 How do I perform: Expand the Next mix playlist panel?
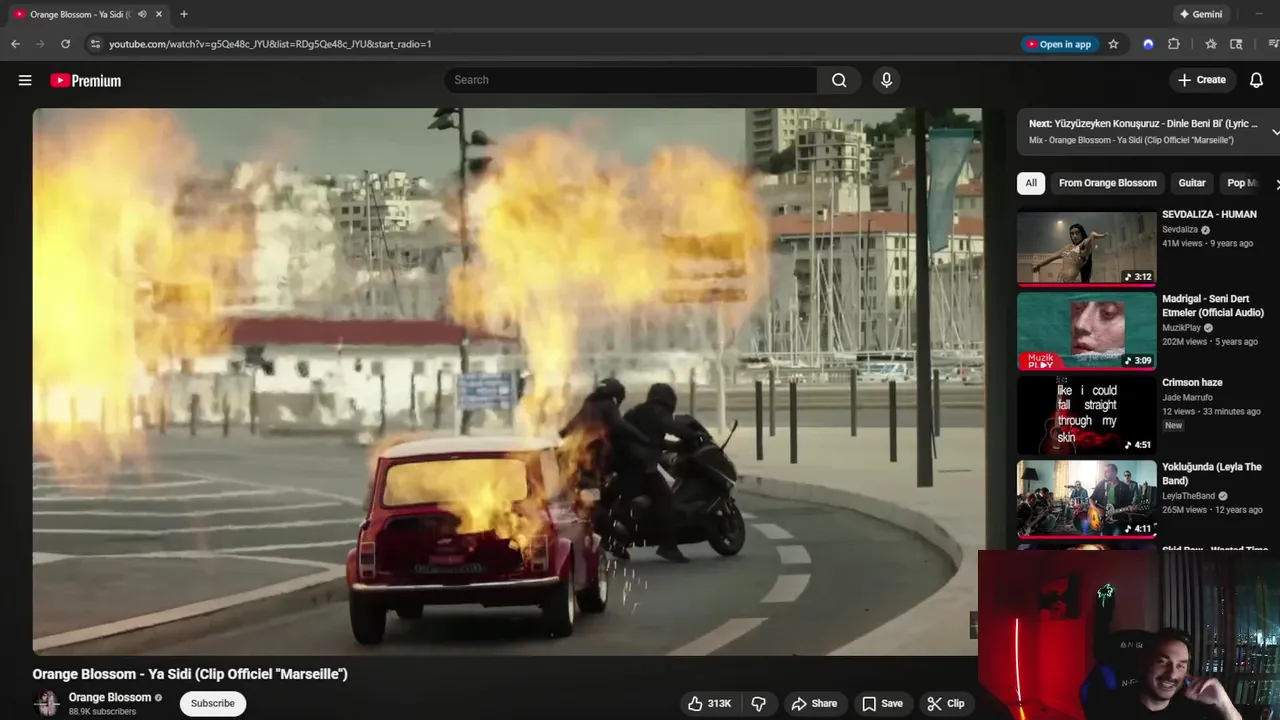1275,132
